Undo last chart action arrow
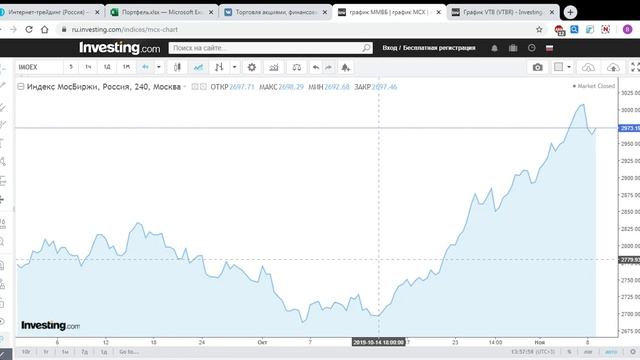Screen dimensions: 640x360 pyautogui.click(x=316, y=67)
